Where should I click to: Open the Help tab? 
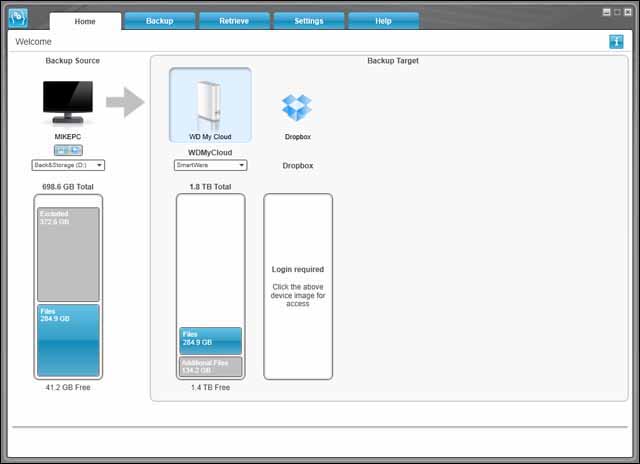coord(383,21)
